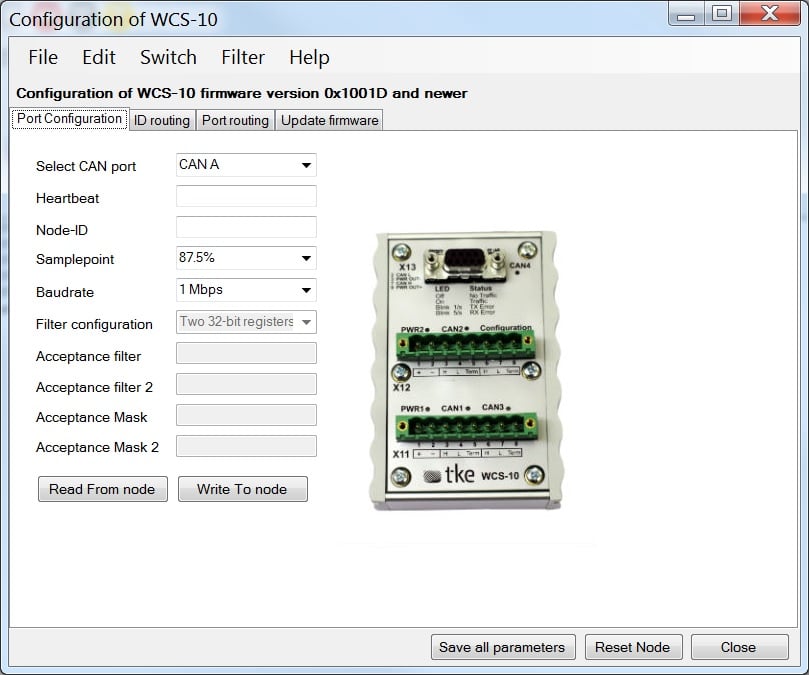Viewport: 809px width, 675px height.
Task: Click the Heartbeat label
Action: [x=67, y=198]
